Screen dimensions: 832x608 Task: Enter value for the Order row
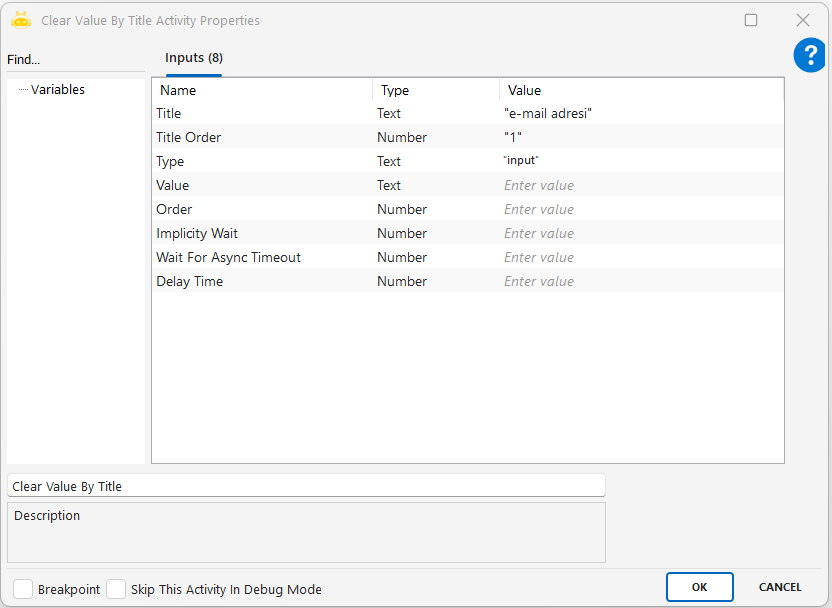[x=640, y=210]
